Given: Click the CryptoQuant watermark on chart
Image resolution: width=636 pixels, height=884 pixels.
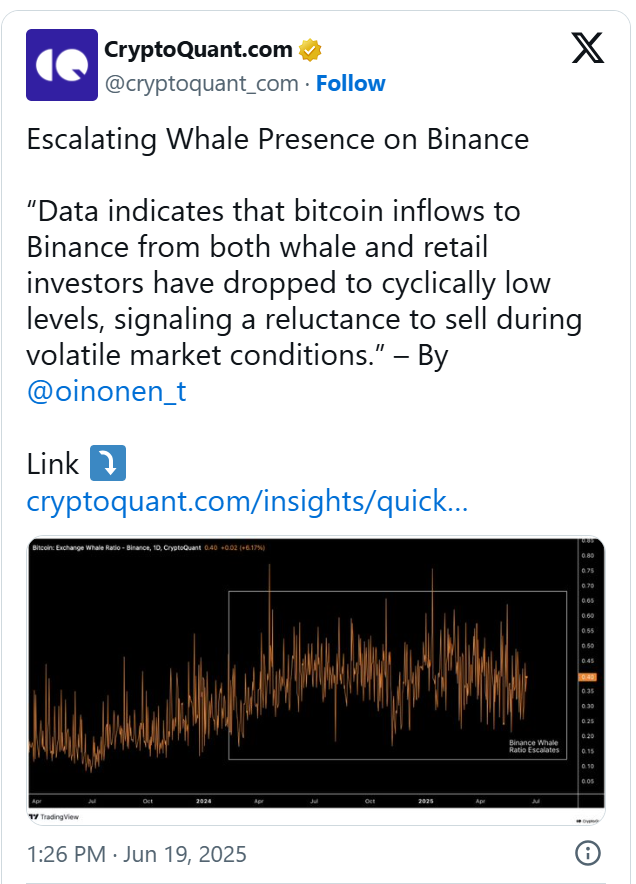Looking at the screenshot, I should coord(588,819).
